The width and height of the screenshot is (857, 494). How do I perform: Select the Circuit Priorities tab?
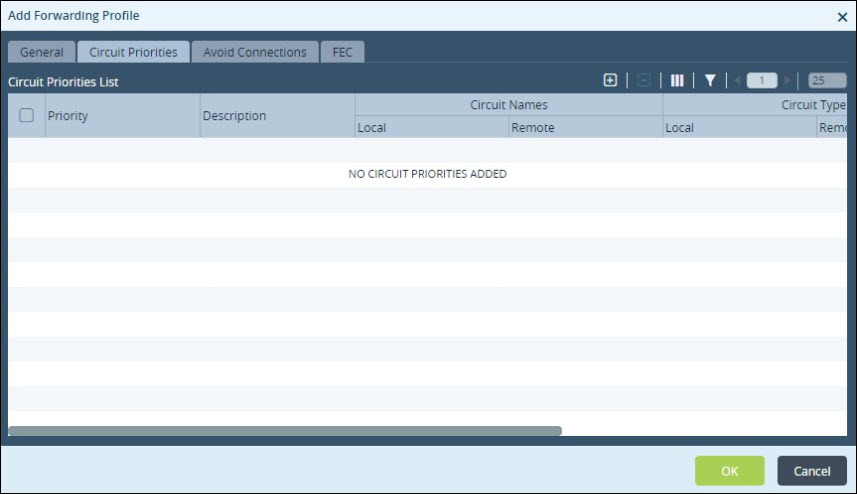pos(133,52)
